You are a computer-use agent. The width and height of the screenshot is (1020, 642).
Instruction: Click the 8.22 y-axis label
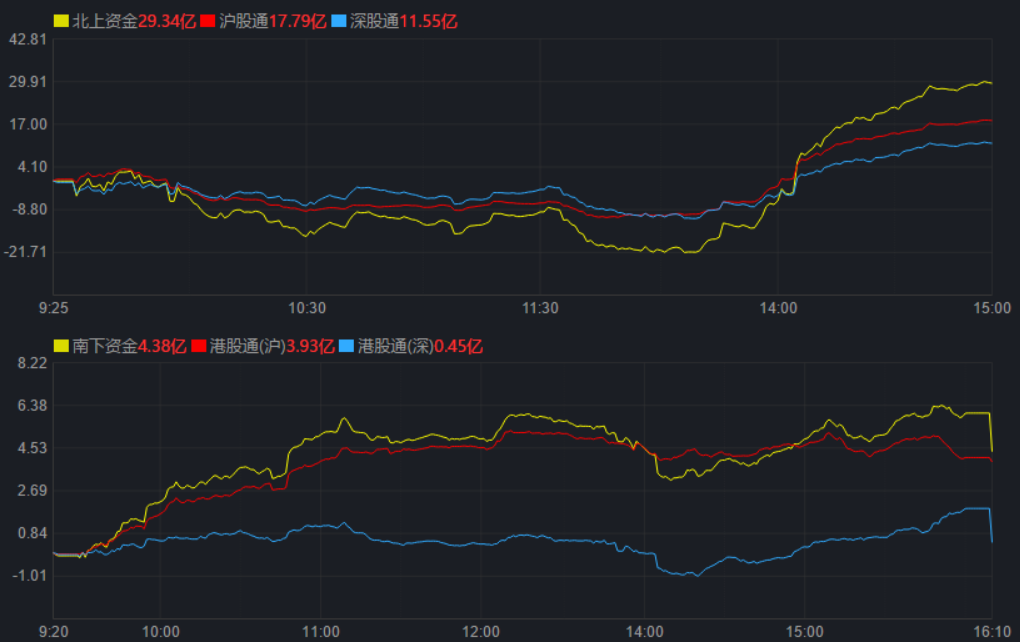(x=33, y=363)
